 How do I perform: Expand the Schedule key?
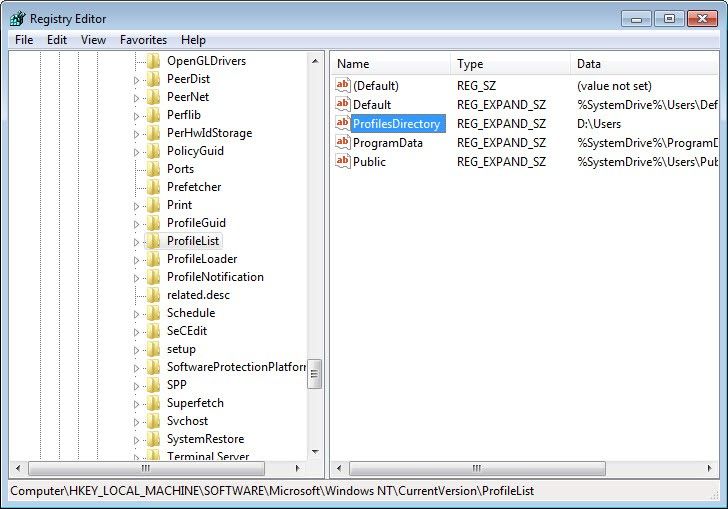tap(136, 314)
